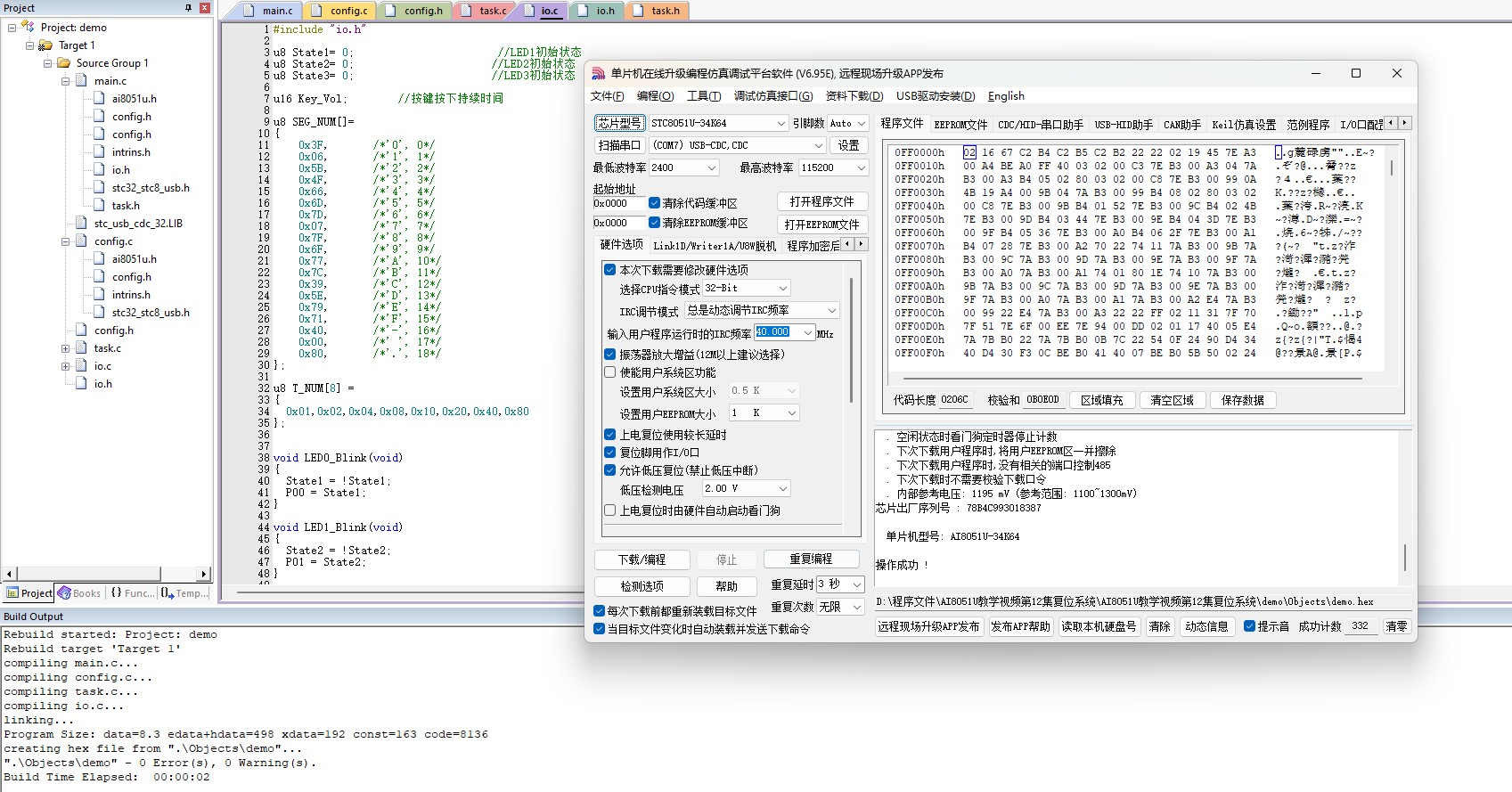Open CPU instruction mode 32-Bit dropdown

tap(783, 289)
